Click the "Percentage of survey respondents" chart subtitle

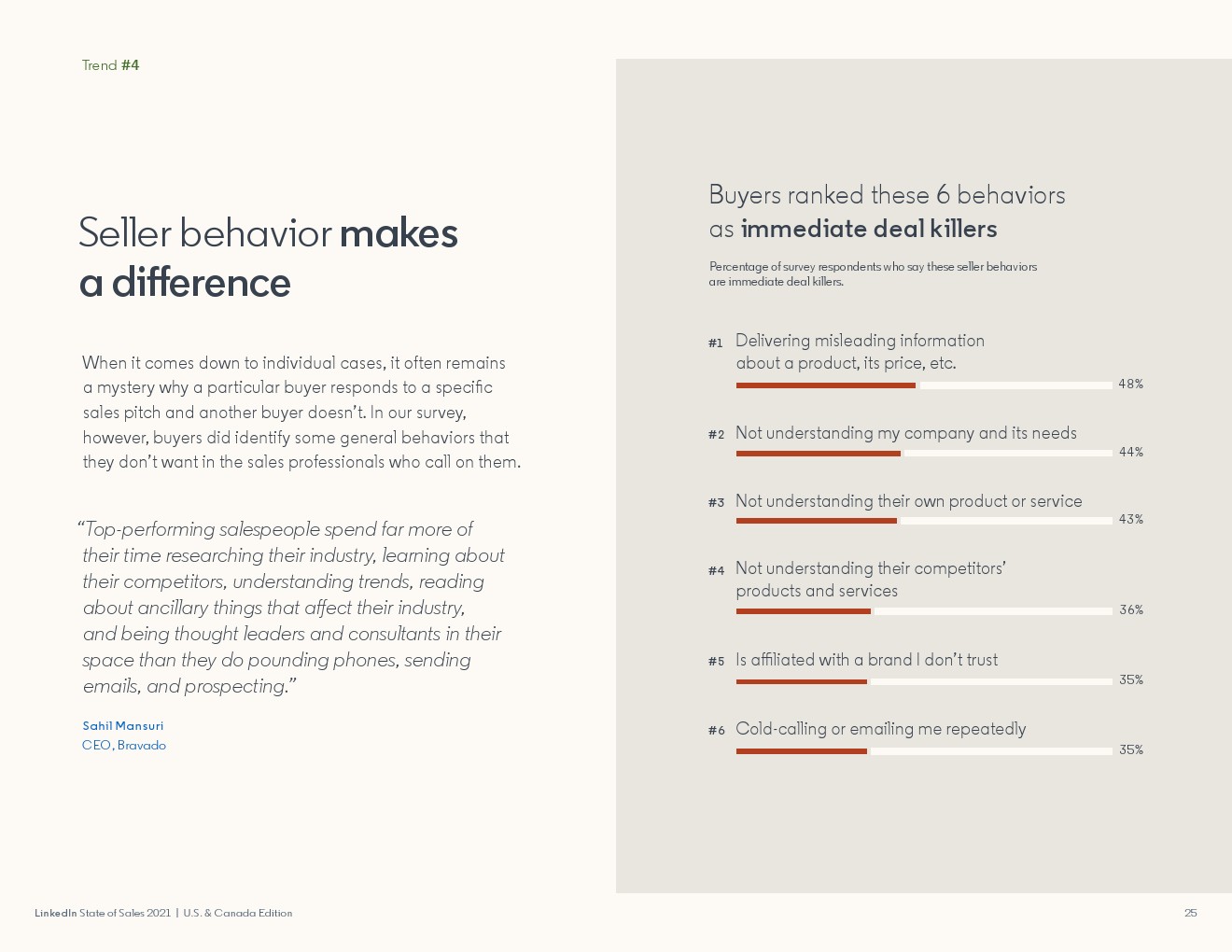pos(872,273)
